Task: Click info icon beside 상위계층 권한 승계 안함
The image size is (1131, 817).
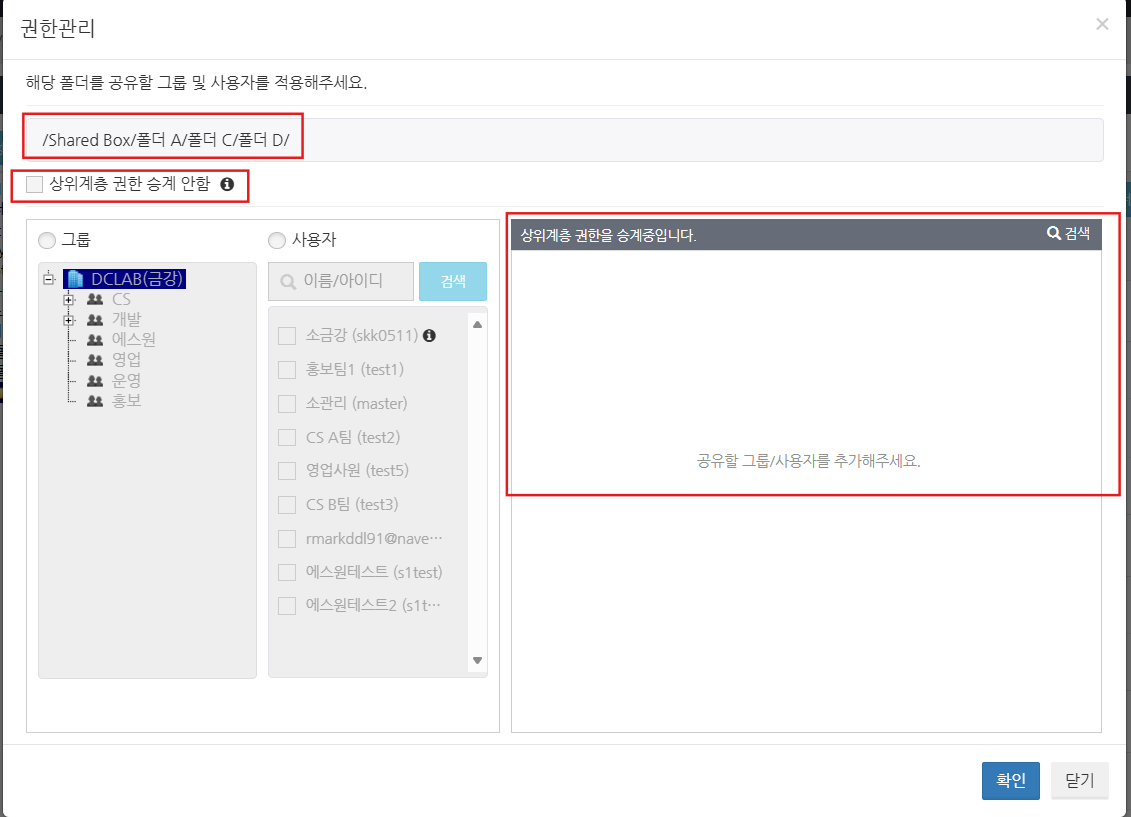Action: tap(227, 185)
